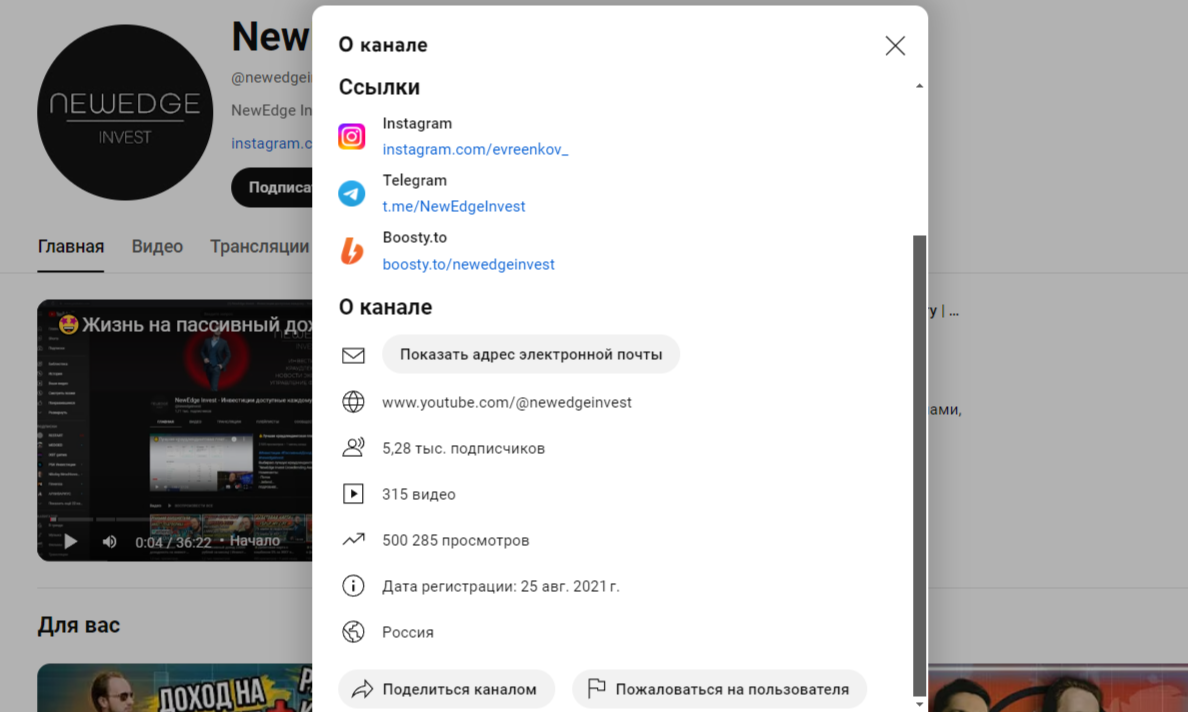
Task: Click the email envelope icon
Action: (353, 354)
